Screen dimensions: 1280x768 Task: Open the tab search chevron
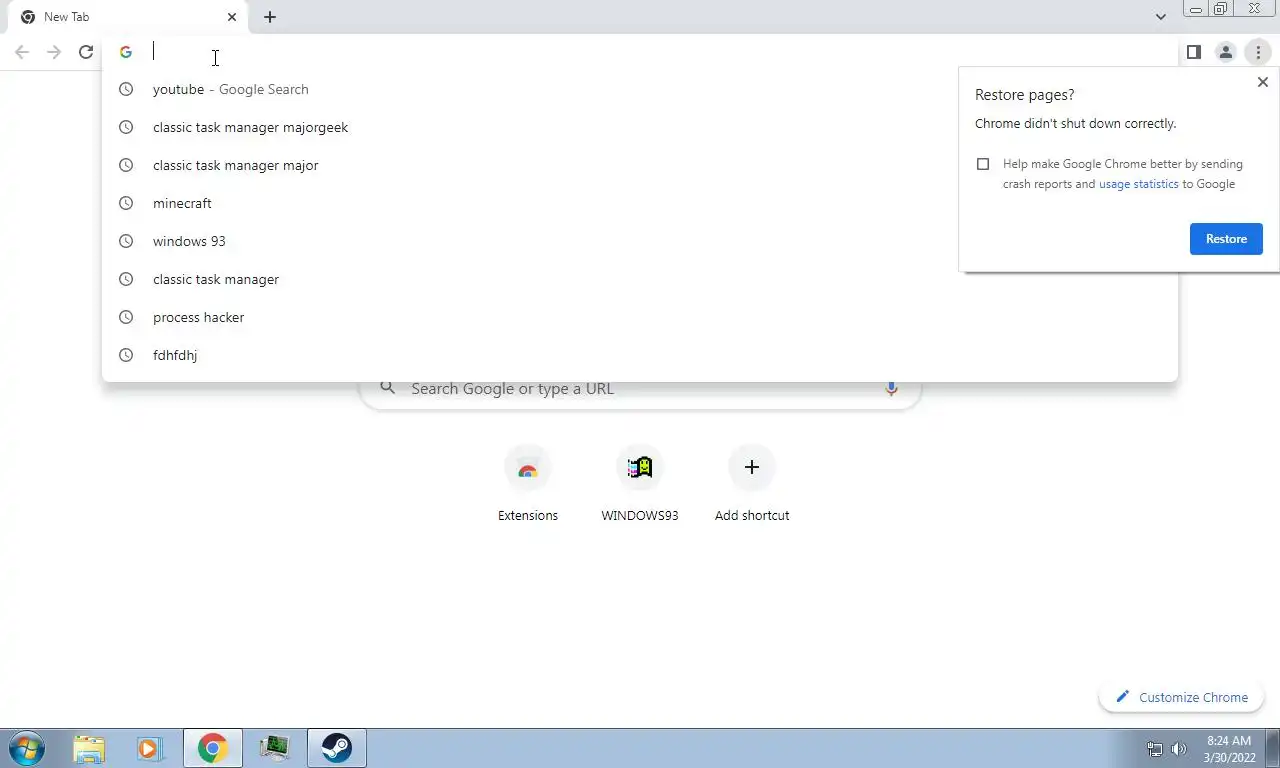pyautogui.click(x=1160, y=17)
